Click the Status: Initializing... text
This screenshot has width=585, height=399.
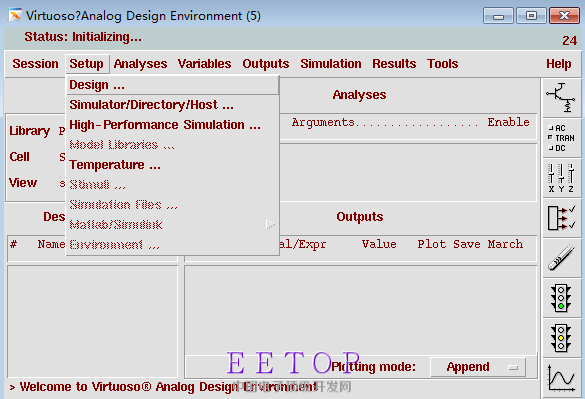pyautogui.click(x=83, y=37)
